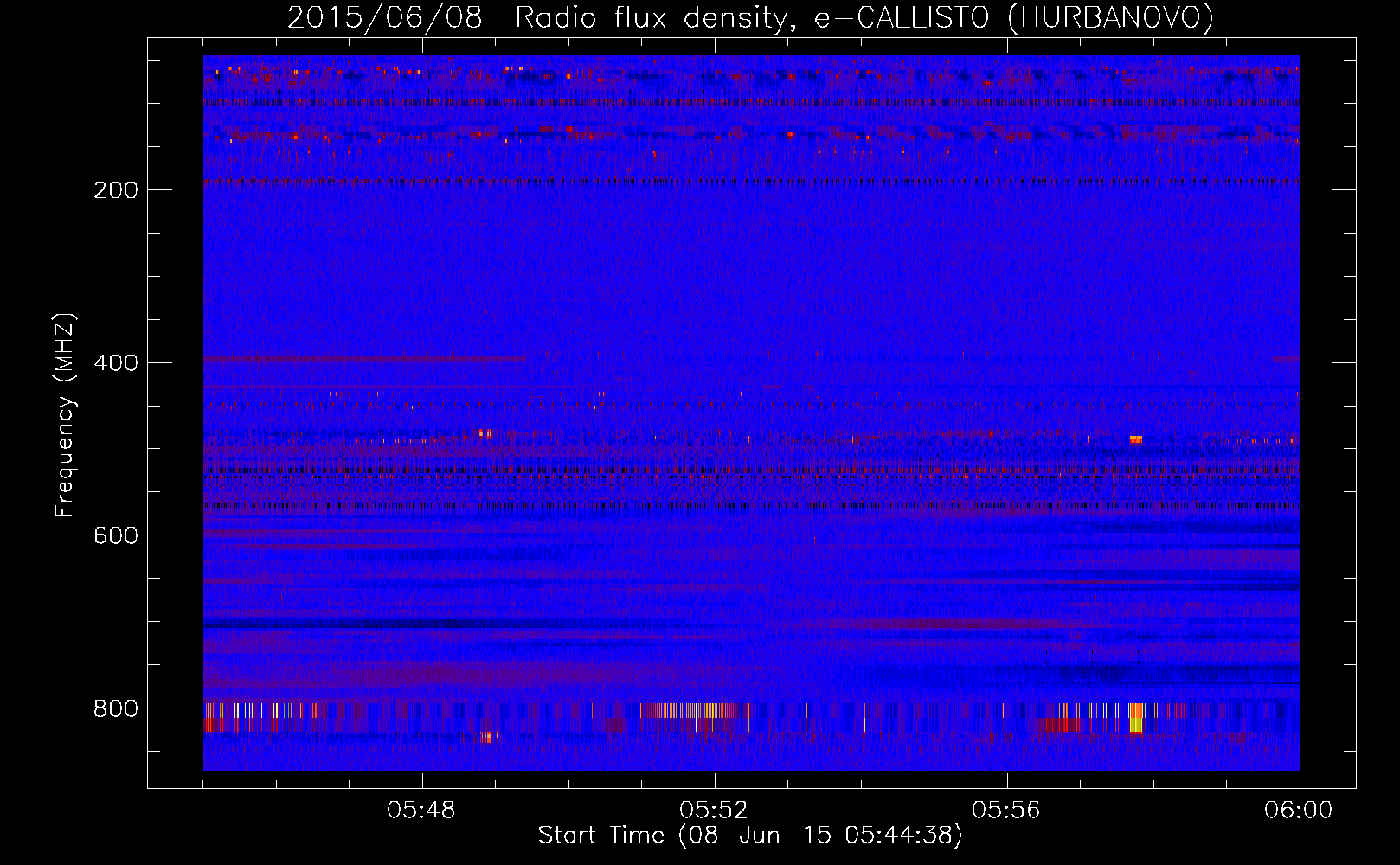
Task: Click the 05:52 time tick label
Action: coord(714,811)
